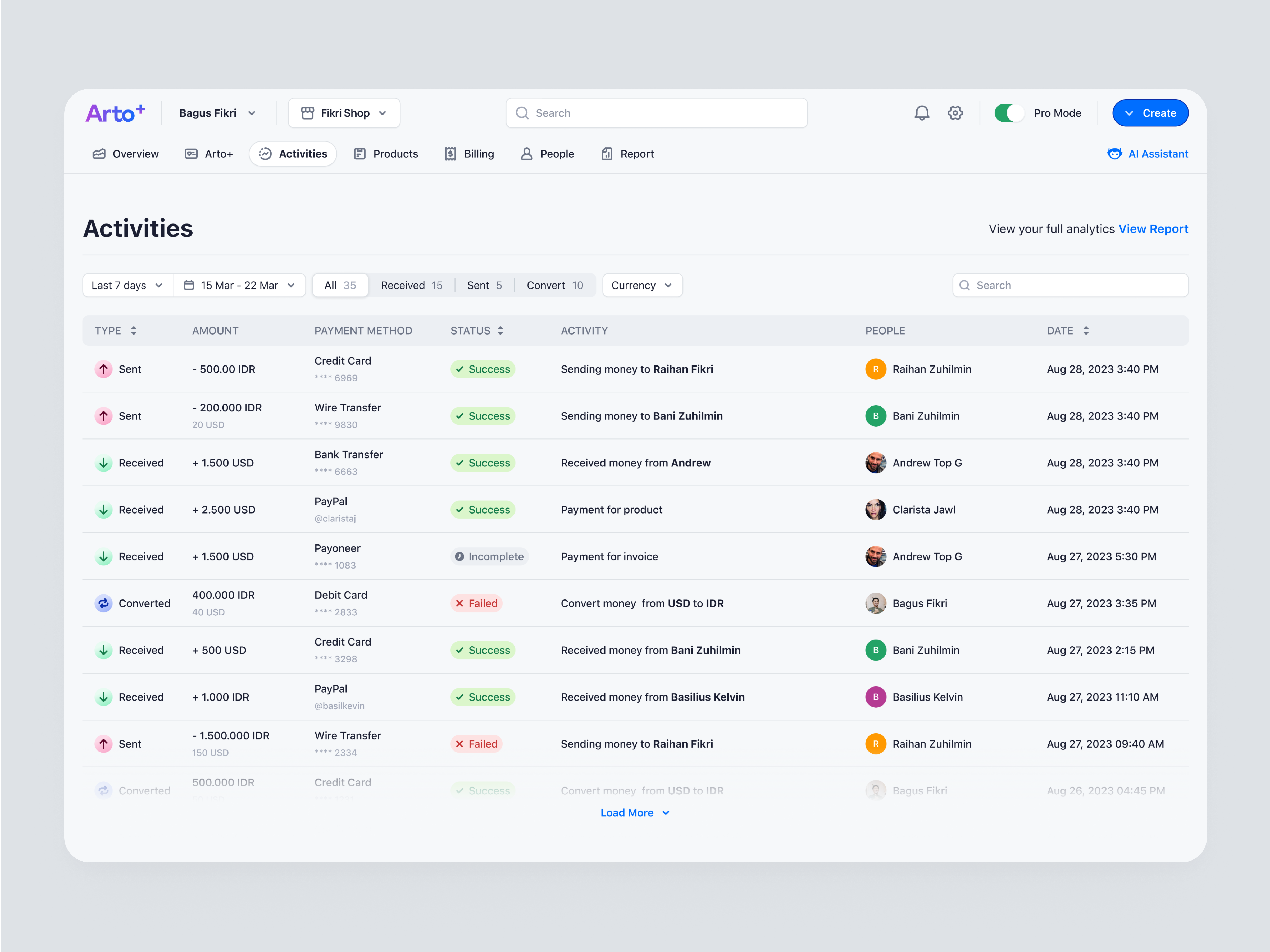Click the Search field in the activities filter bar
This screenshot has width=1270, height=952.
tap(1070, 285)
